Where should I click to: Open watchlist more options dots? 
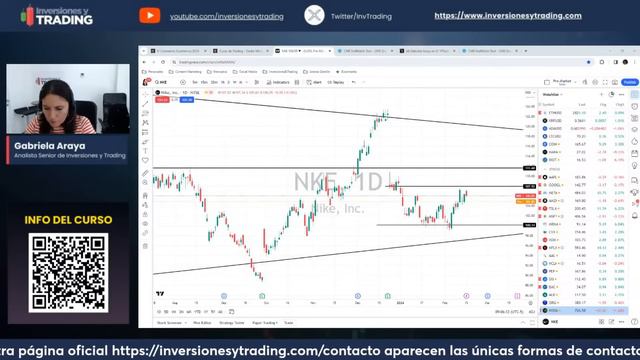point(621,95)
